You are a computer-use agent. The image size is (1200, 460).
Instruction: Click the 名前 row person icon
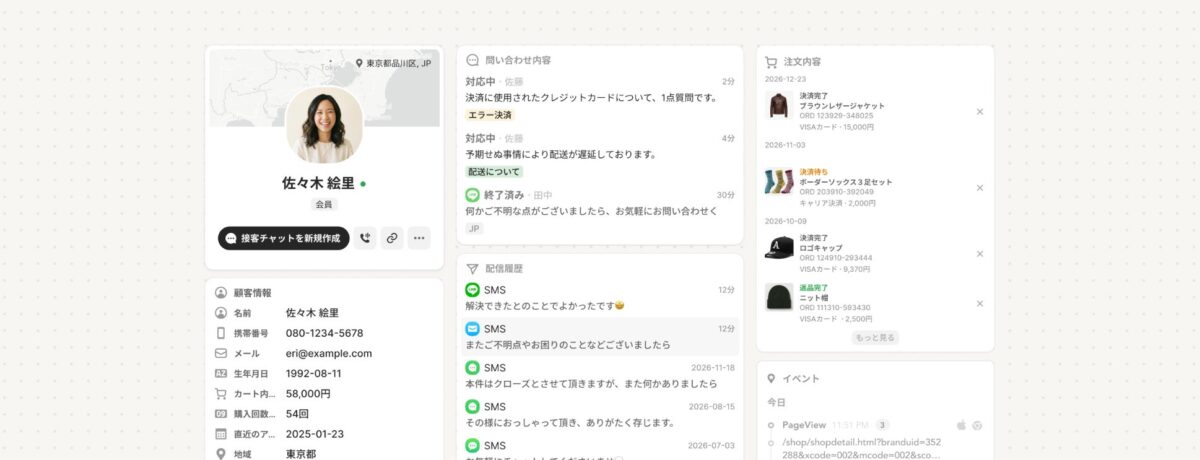tap(221, 313)
